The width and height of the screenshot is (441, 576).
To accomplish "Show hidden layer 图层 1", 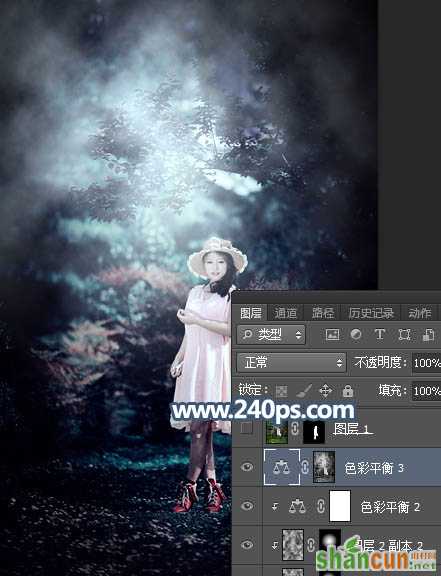I will pyautogui.click(x=246, y=428).
